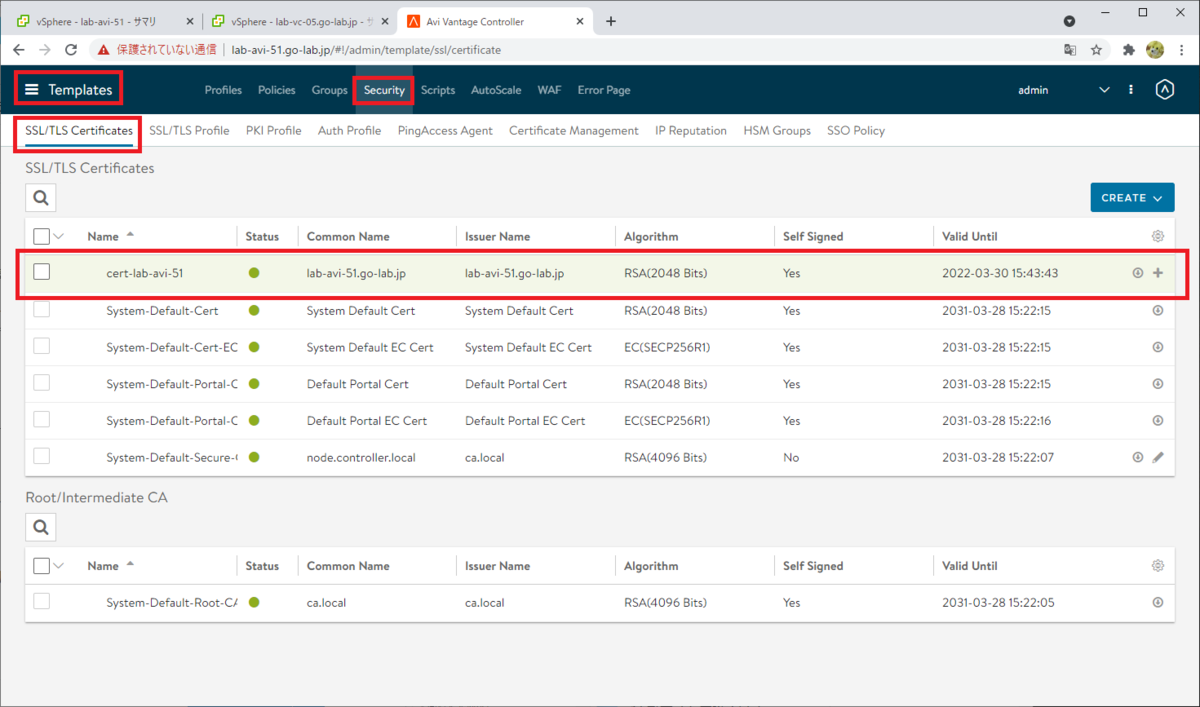
Task: Check the cert-lab-avi-51 row checkbox
Action: click(x=41, y=272)
